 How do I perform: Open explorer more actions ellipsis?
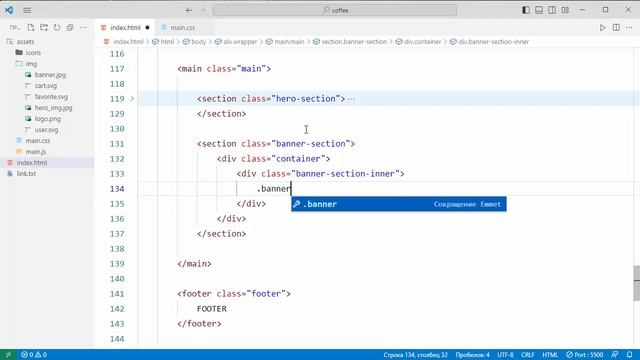pyautogui.click(x=83, y=27)
